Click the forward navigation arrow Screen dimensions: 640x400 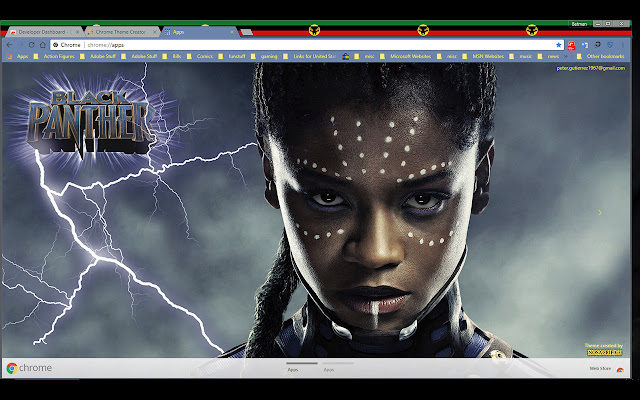click(x=20, y=45)
